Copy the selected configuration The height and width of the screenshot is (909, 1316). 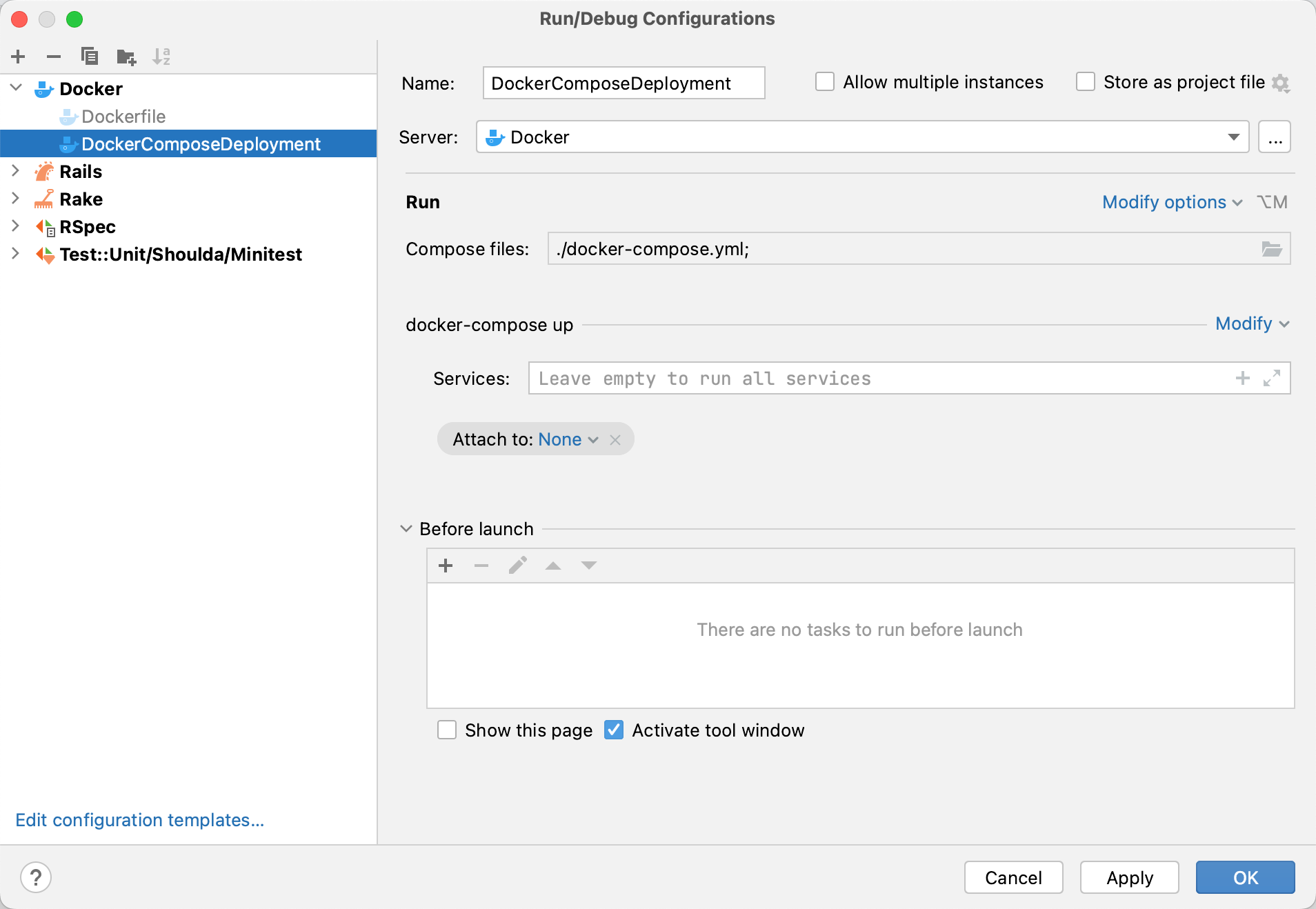(x=90, y=57)
